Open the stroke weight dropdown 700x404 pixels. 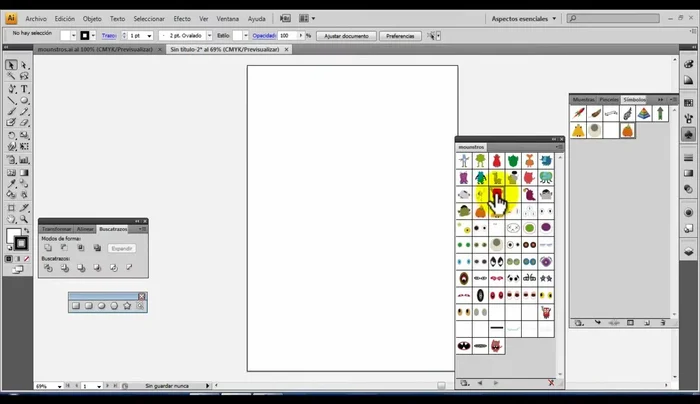click(149, 35)
